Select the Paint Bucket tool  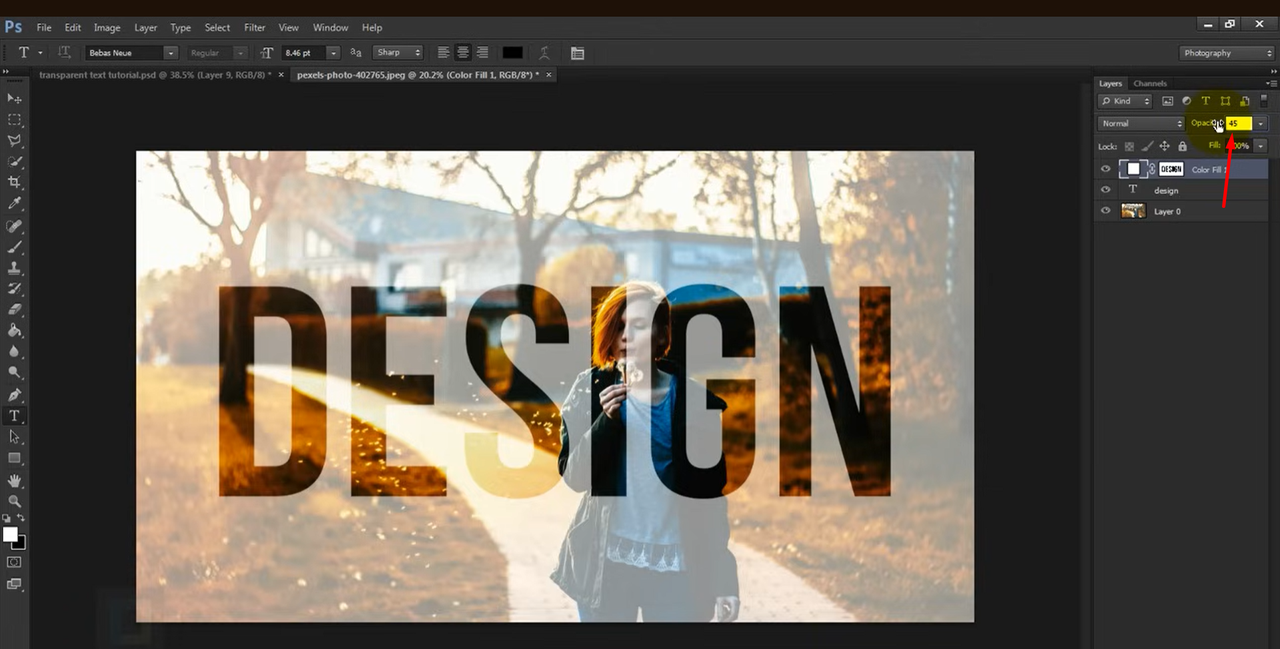[x=14, y=330]
